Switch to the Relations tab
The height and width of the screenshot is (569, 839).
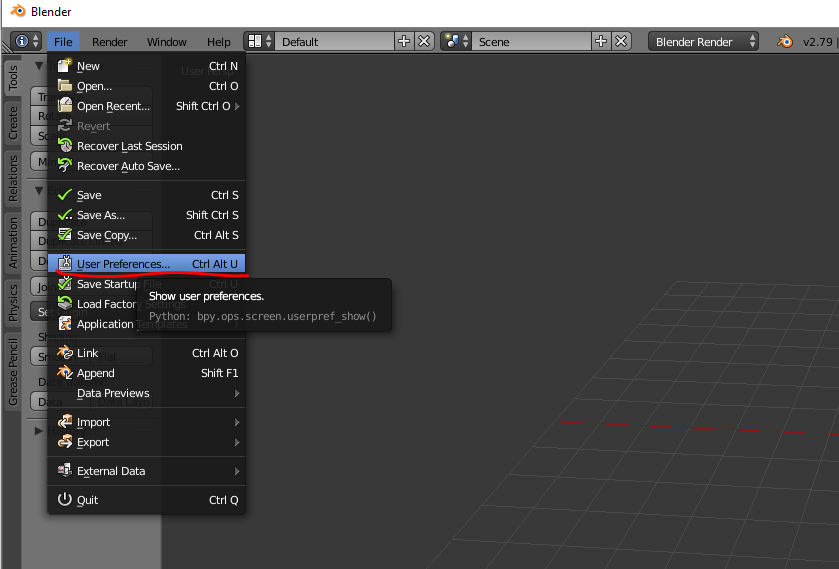(13, 178)
